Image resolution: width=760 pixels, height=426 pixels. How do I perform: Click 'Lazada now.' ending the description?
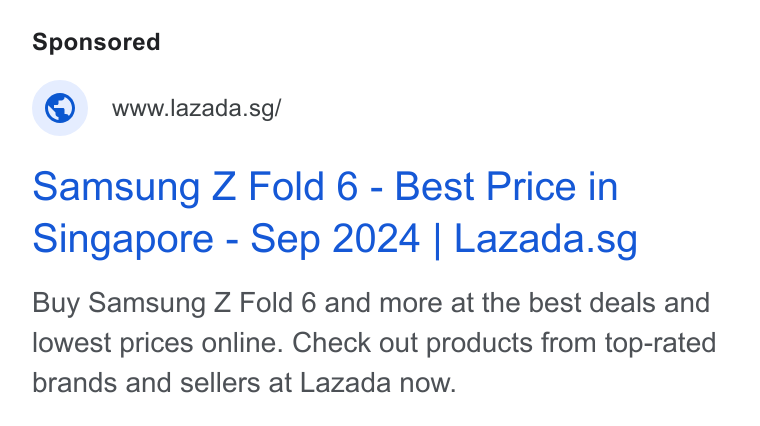point(378,383)
